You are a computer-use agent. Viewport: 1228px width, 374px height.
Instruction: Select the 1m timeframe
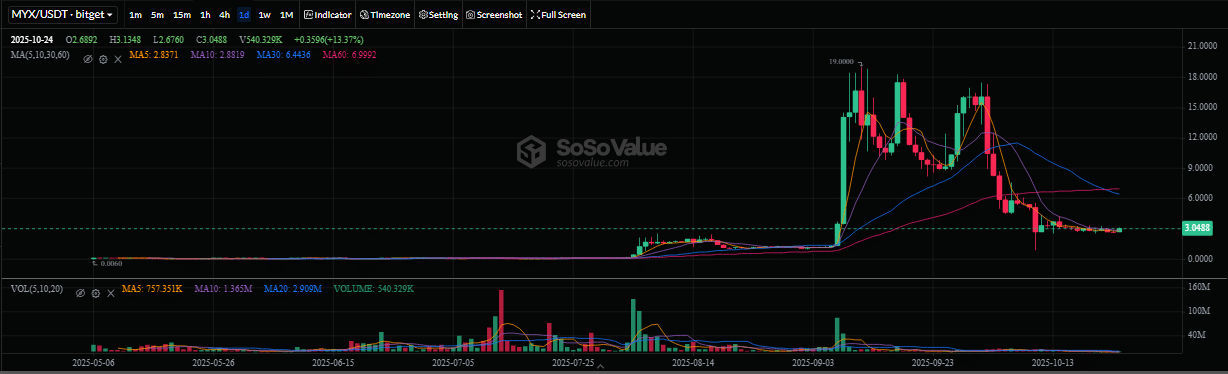click(x=136, y=15)
